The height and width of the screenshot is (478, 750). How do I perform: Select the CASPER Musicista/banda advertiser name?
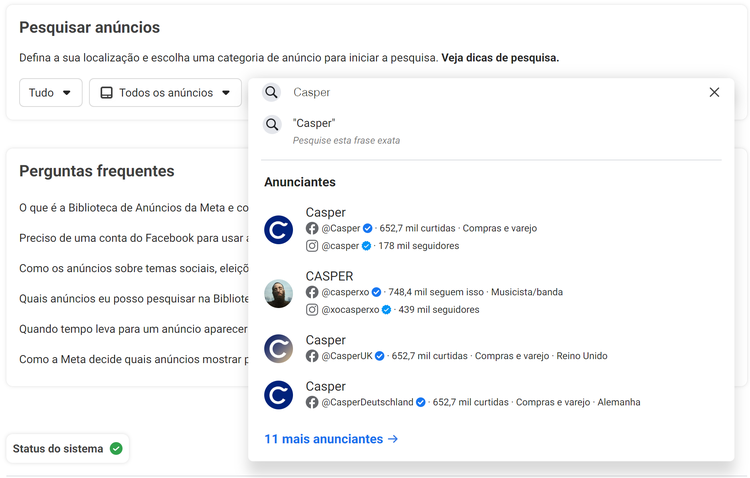click(x=329, y=276)
